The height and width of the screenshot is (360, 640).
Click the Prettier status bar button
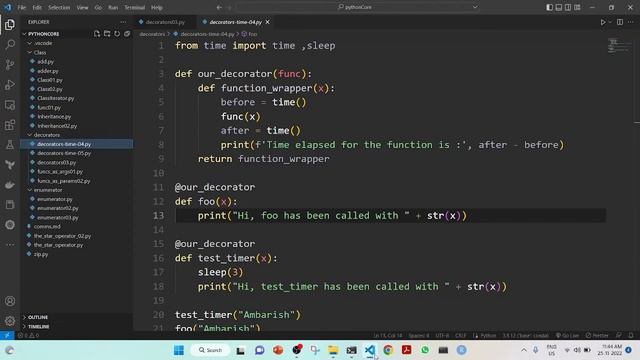(x=597, y=336)
